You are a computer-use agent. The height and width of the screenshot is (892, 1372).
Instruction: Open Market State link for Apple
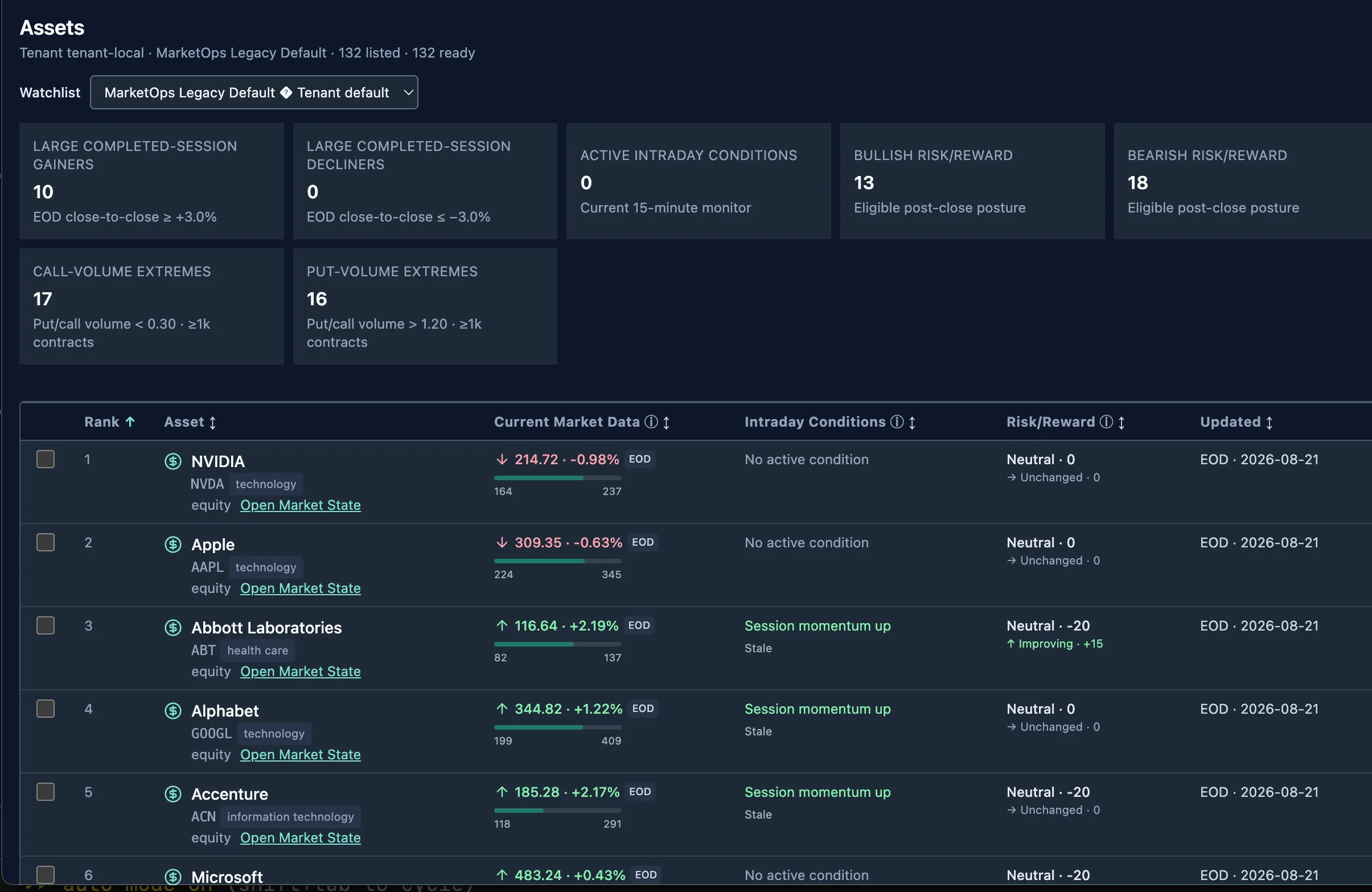coord(301,588)
